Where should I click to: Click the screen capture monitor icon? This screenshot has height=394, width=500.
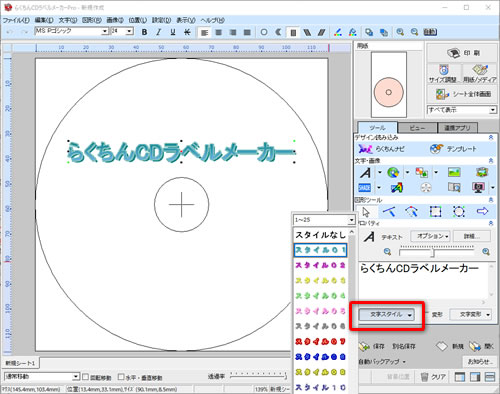pyautogui.click(x=479, y=188)
